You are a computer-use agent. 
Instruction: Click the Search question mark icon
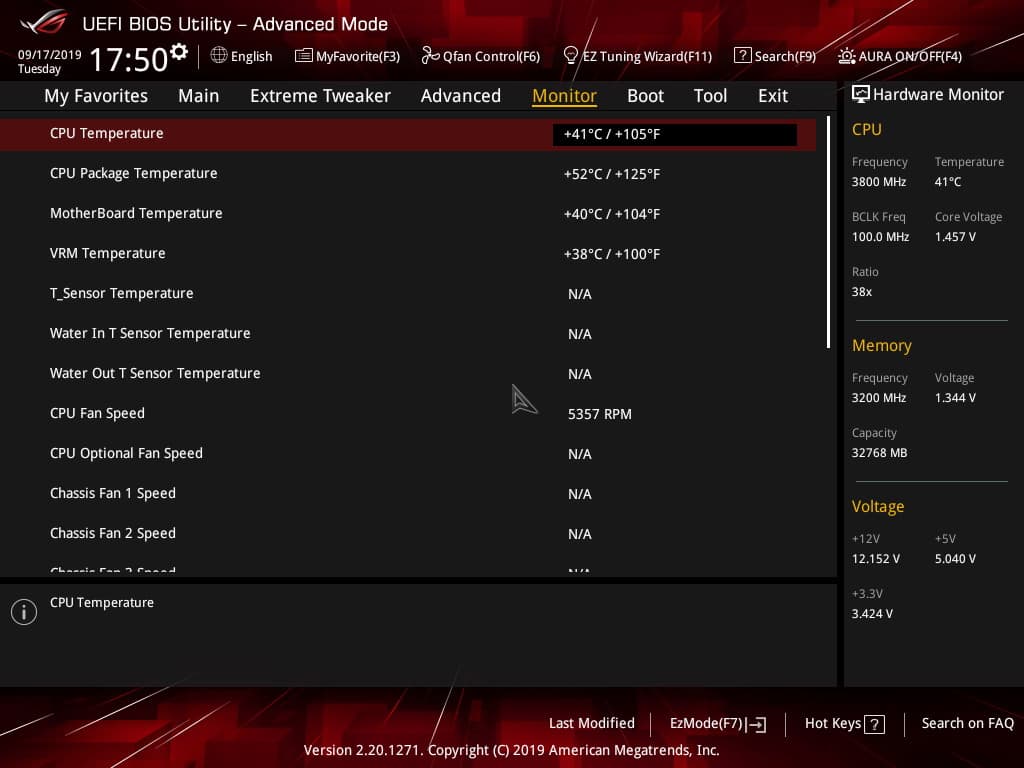743,56
